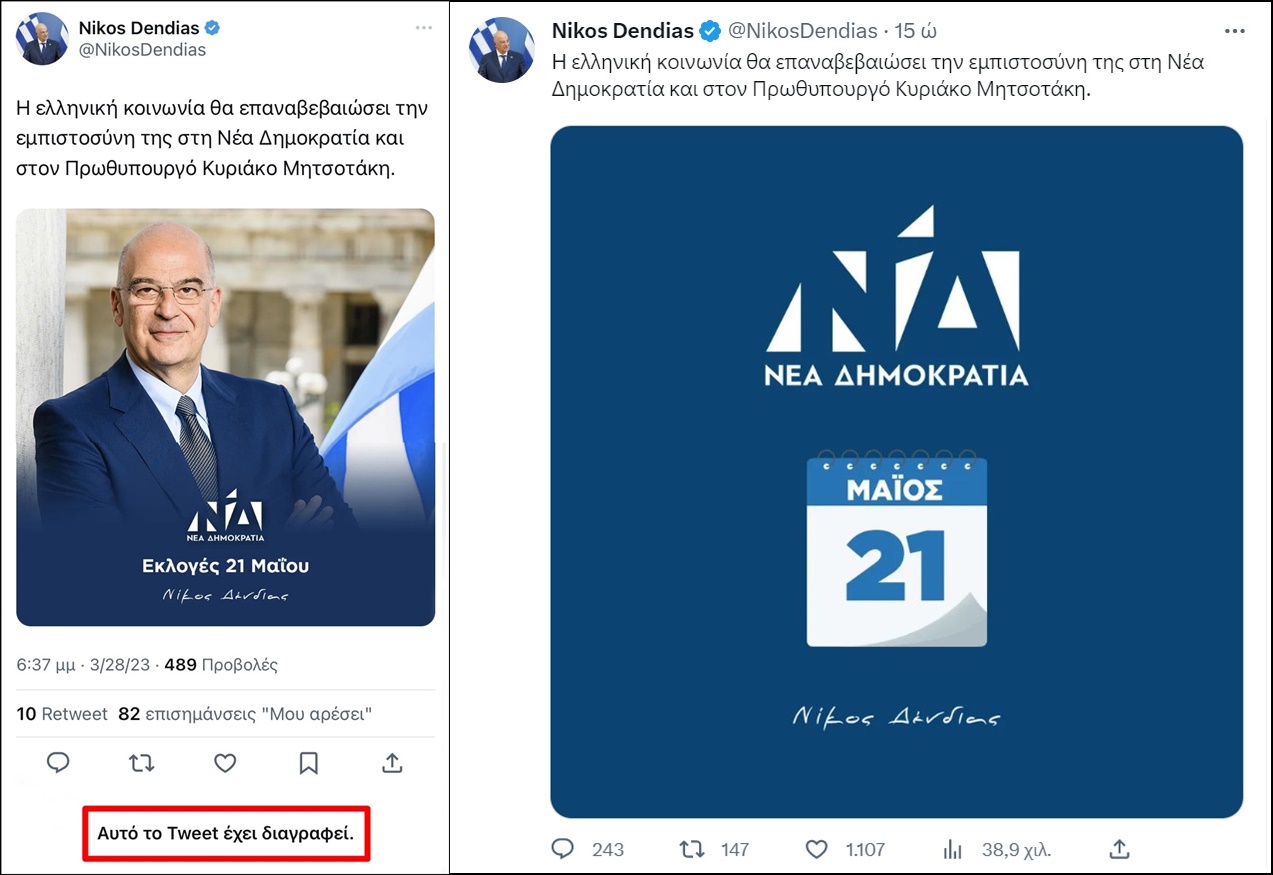Screen dimensions: 1273x875
Task: Like the left tweet with the heart icon
Action: tap(225, 763)
